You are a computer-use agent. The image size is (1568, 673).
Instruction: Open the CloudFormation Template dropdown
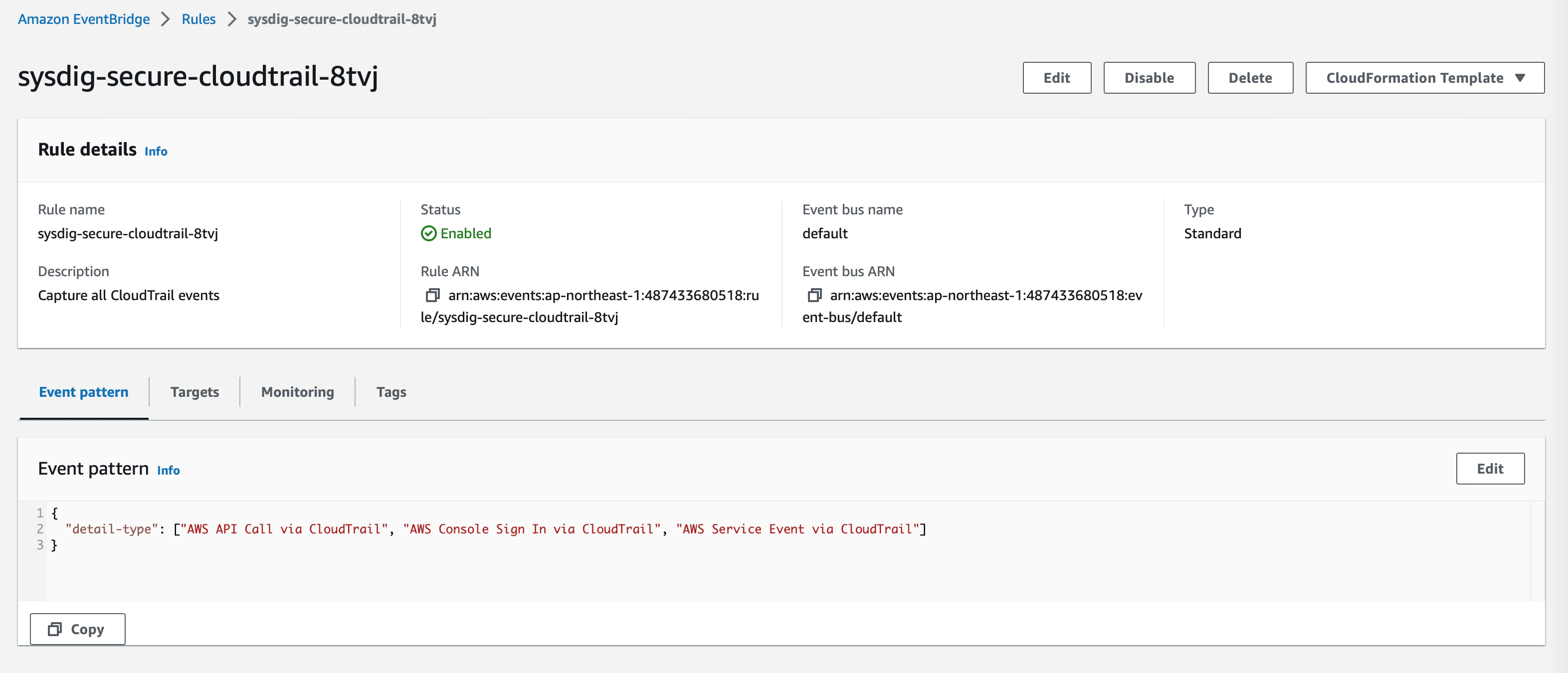(1424, 78)
